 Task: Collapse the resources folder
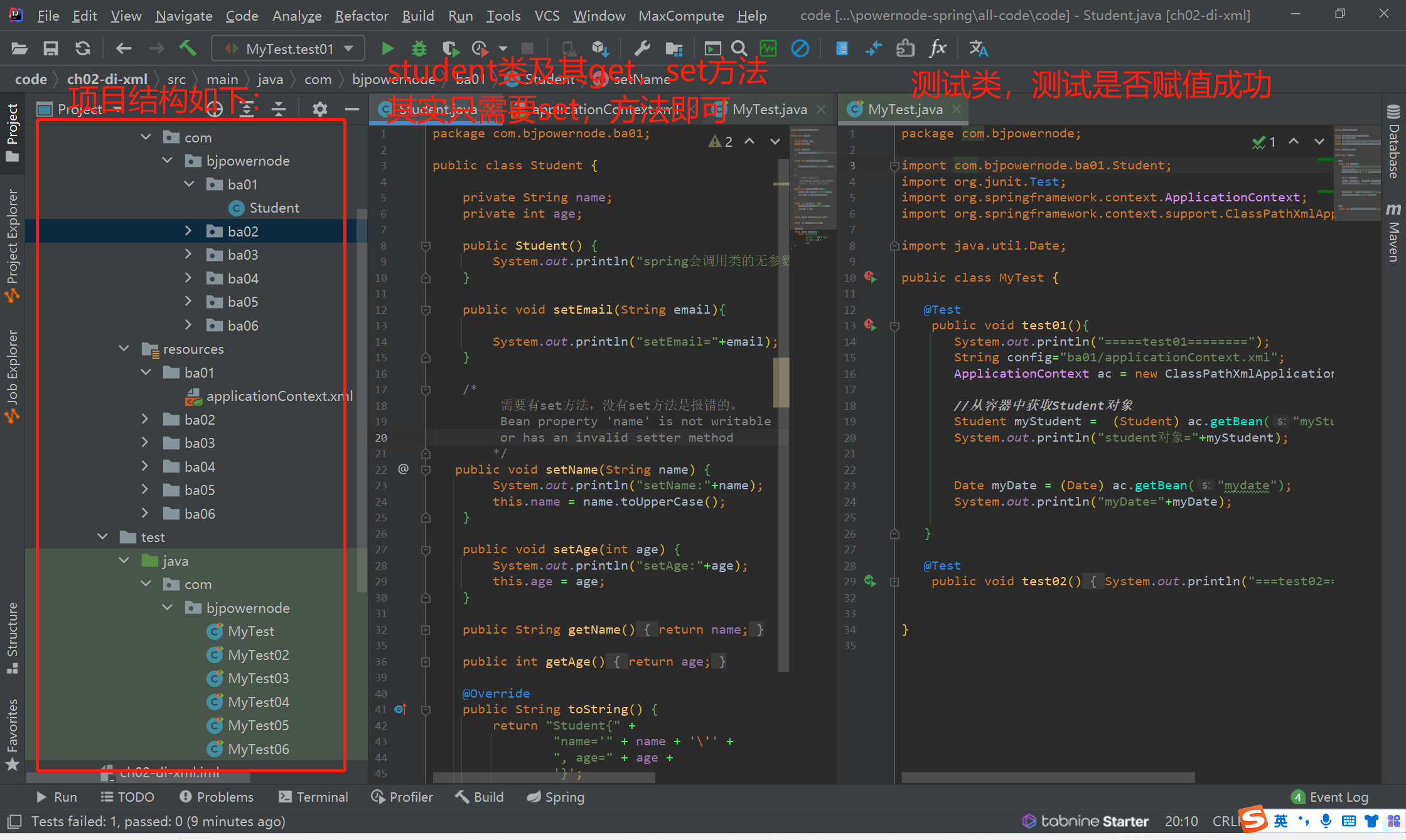(124, 349)
